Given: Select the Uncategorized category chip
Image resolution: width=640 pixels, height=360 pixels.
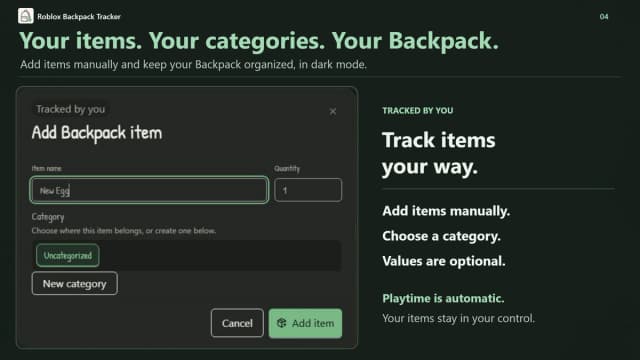Looking at the screenshot, I should point(68,256).
